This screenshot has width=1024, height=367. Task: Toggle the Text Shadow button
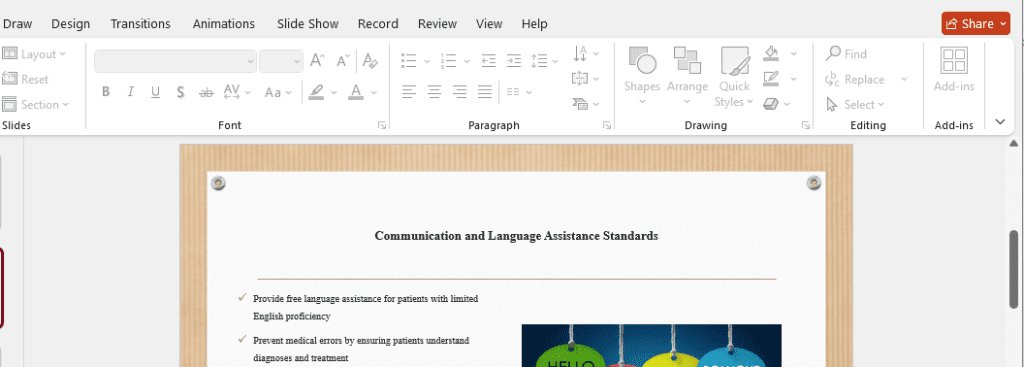(x=180, y=92)
